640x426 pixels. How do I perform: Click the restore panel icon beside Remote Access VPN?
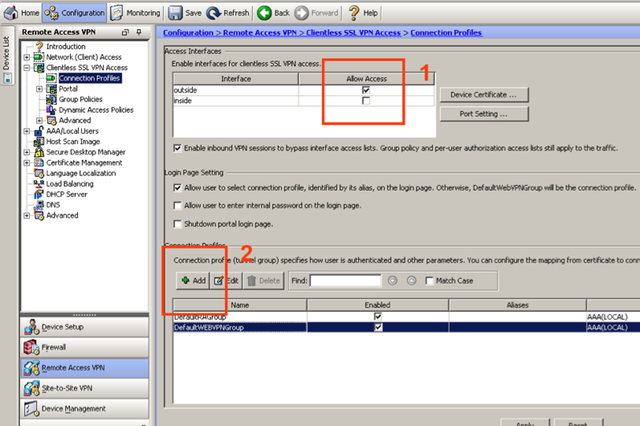tap(125, 32)
